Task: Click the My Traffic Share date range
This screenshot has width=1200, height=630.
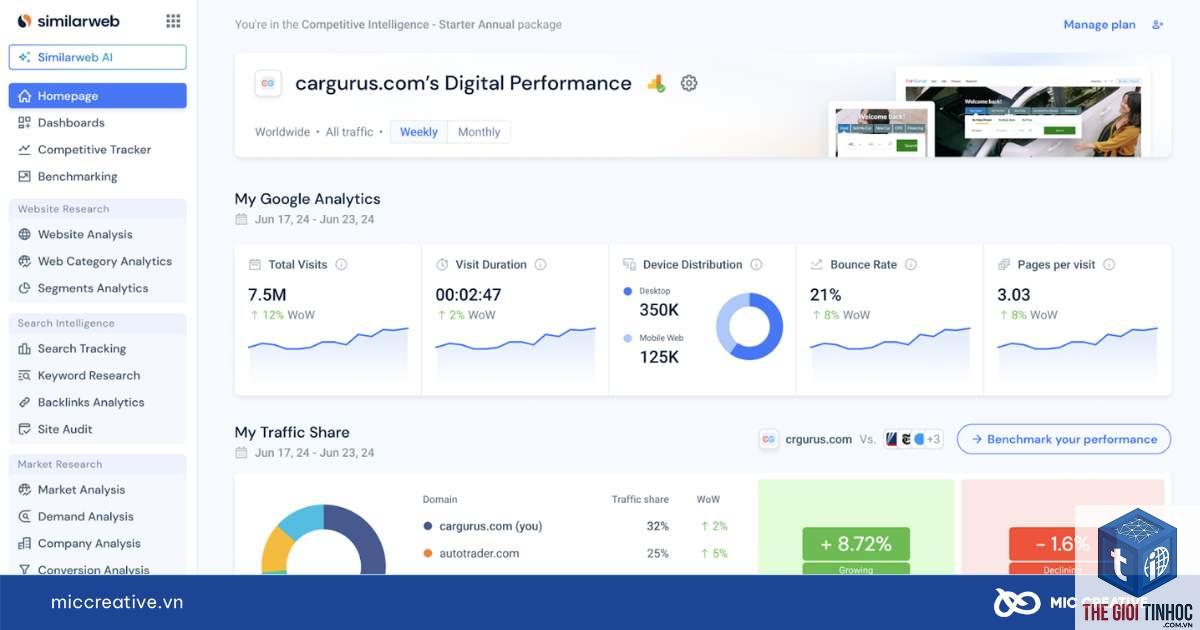Action: click(x=304, y=453)
